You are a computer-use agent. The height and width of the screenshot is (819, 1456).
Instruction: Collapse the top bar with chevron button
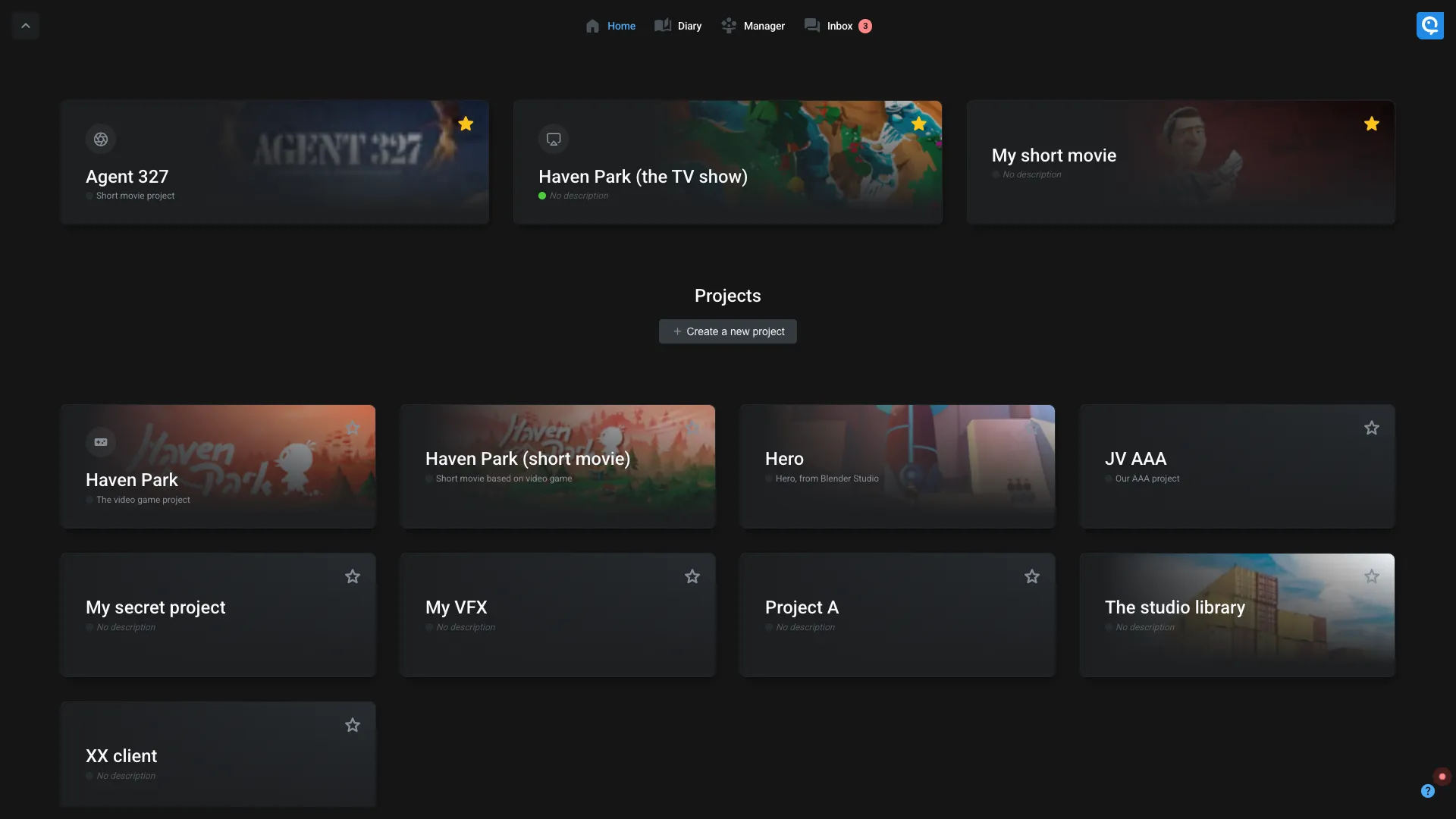pos(25,26)
